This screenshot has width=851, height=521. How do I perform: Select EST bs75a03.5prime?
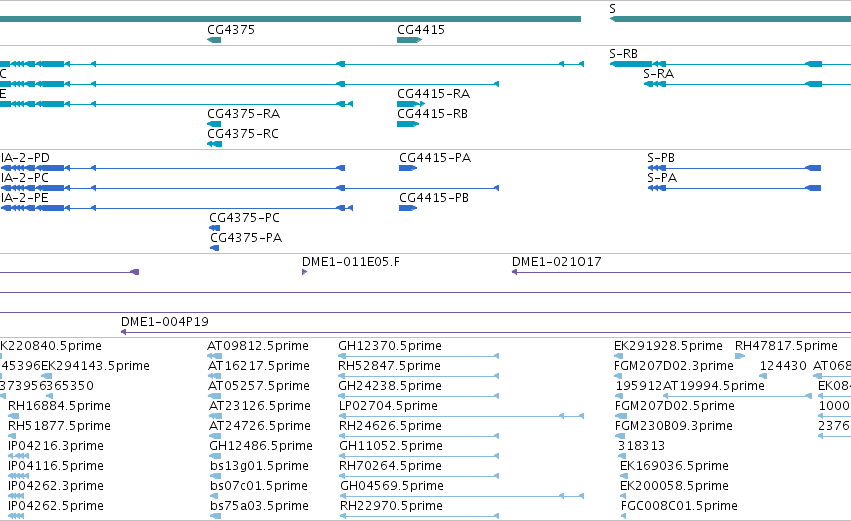pyautogui.click(x=259, y=506)
